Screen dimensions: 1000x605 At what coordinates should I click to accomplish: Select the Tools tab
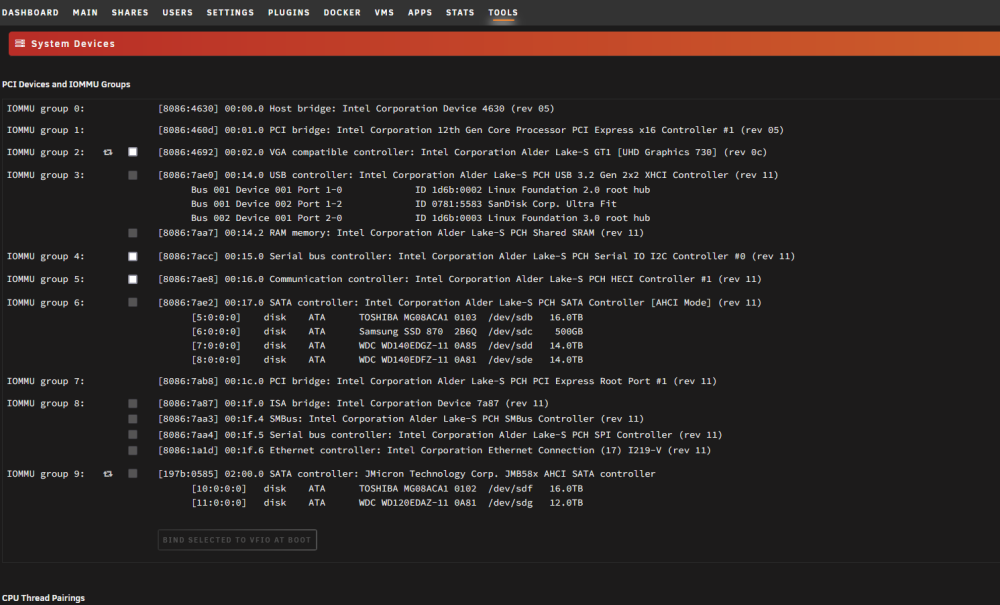pos(503,12)
